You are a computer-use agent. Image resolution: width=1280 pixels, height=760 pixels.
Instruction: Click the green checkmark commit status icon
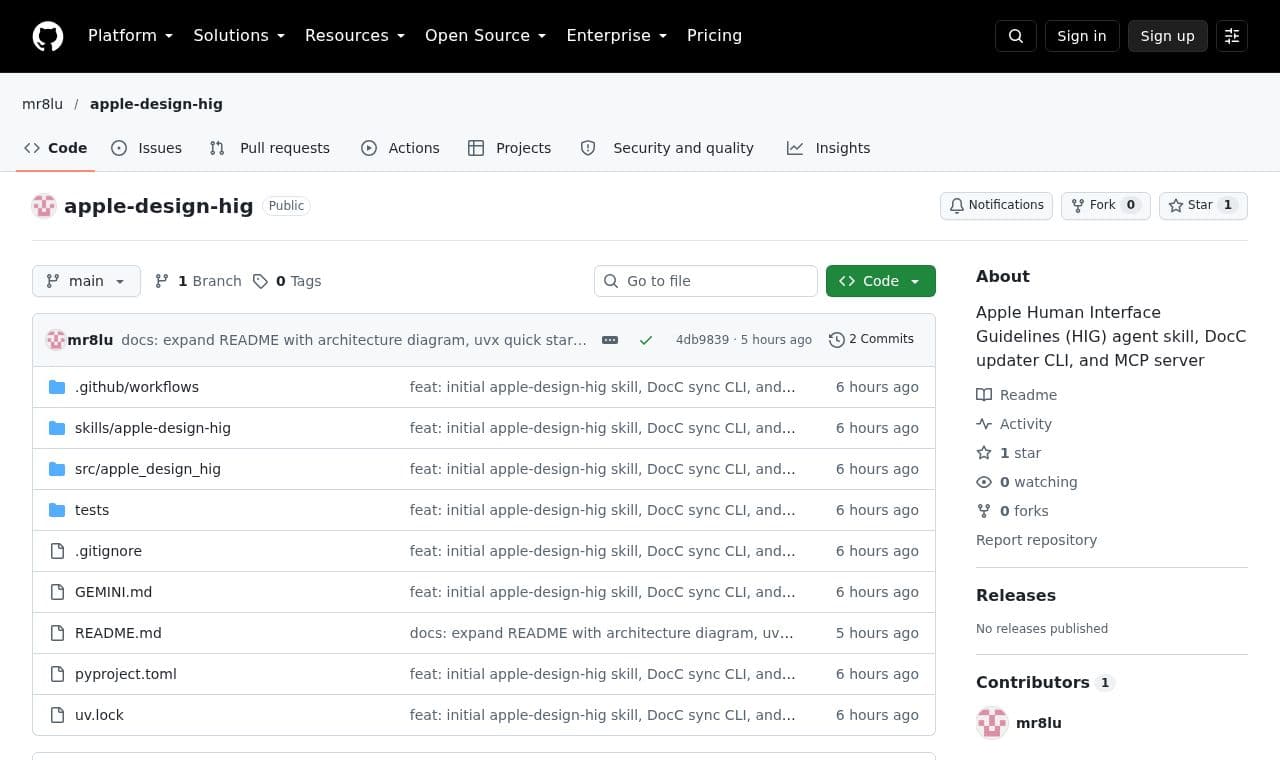tap(646, 340)
